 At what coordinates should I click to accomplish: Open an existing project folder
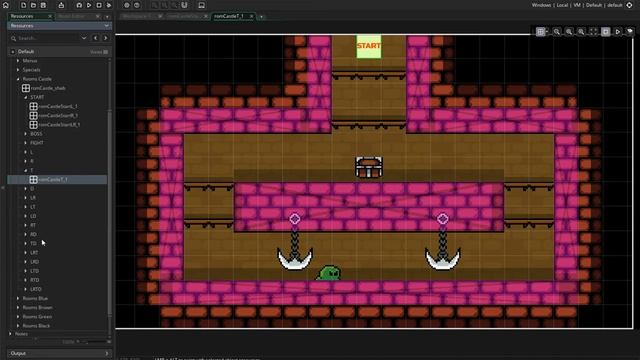pyautogui.click(x=33, y=5)
